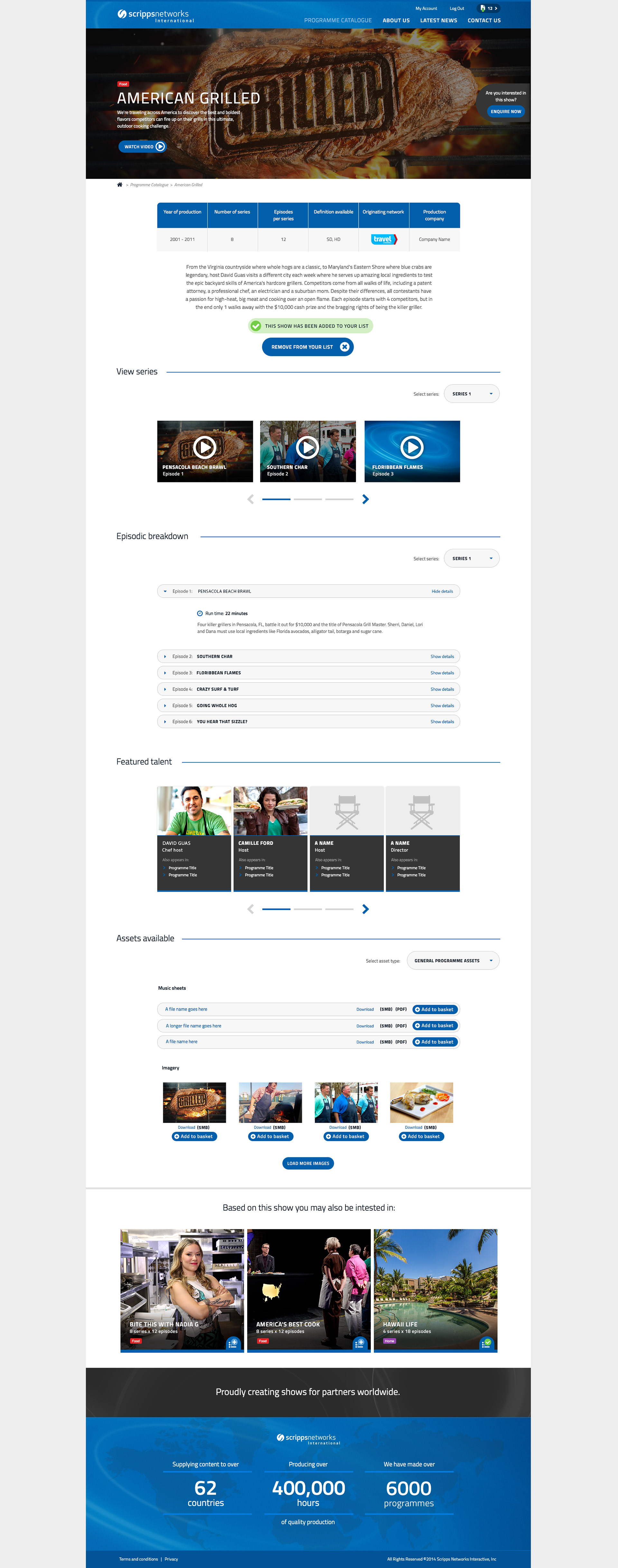Go to Latest News menu
This screenshot has width=618, height=1568.
(438, 21)
